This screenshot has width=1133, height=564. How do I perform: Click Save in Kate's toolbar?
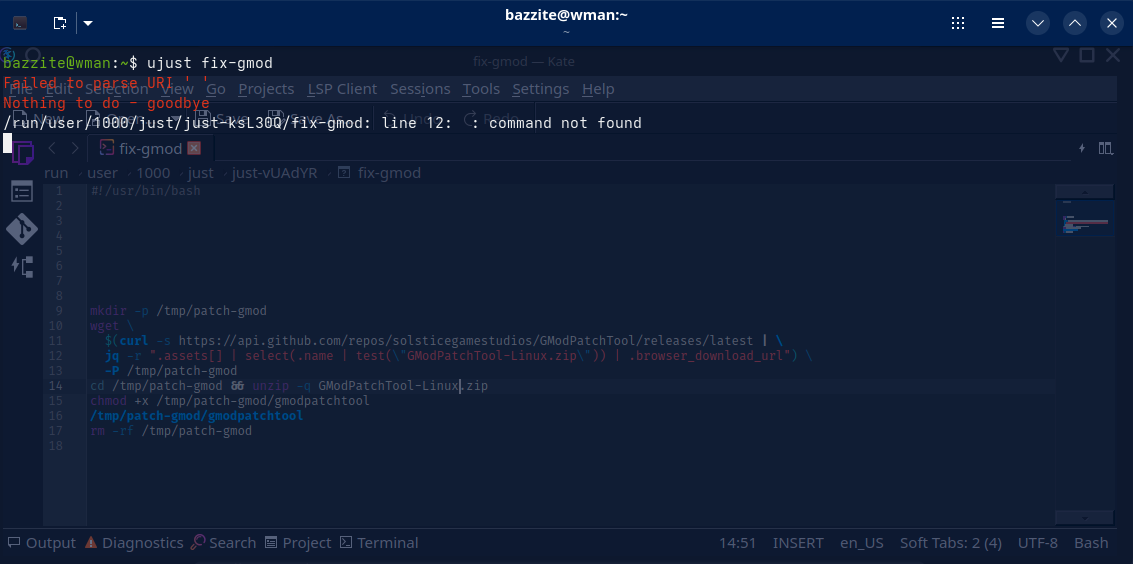(223, 118)
